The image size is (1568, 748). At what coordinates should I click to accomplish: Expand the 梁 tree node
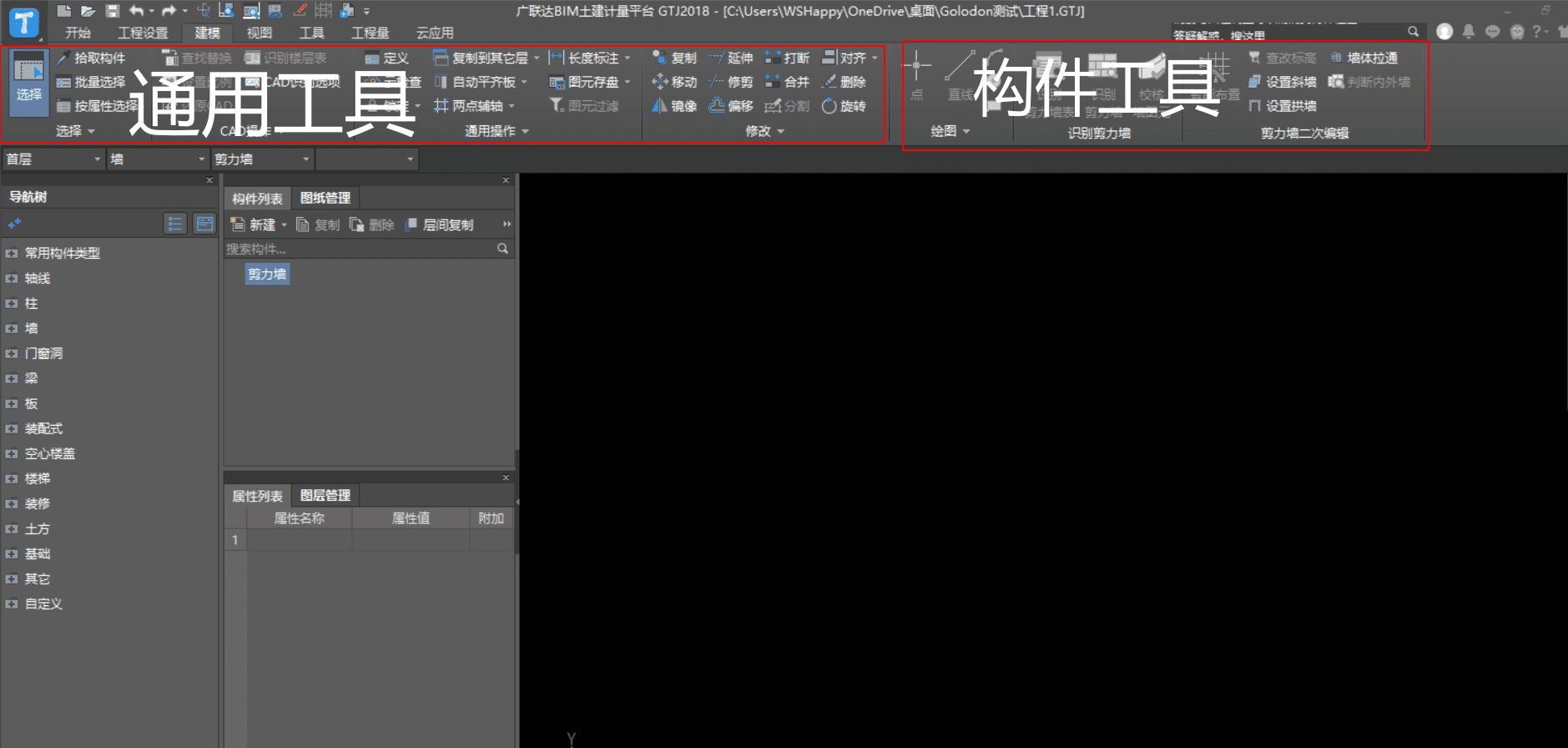click(x=12, y=378)
